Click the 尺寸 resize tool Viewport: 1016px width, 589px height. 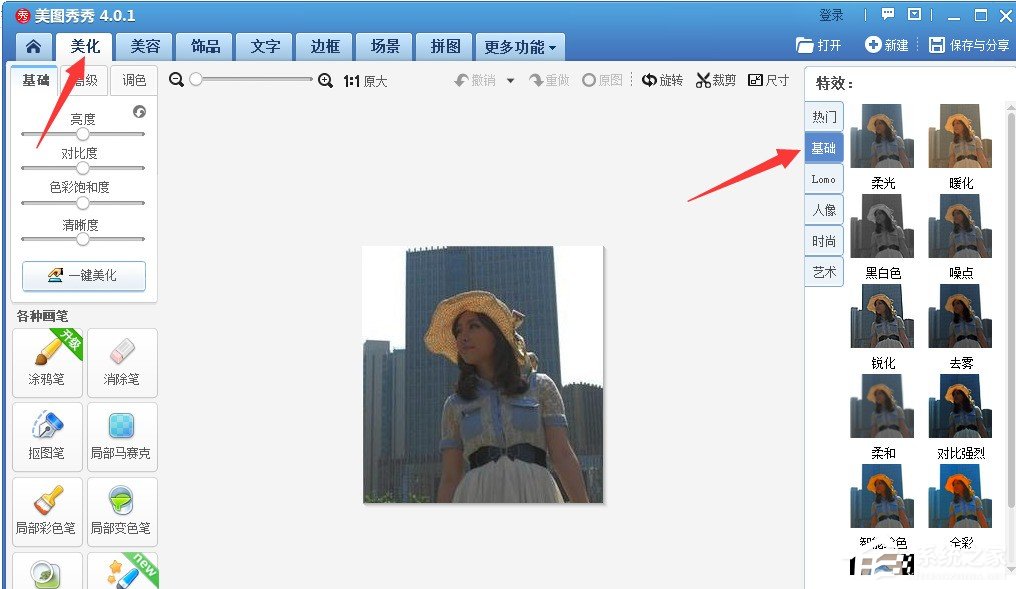pyautogui.click(x=768, y=80)
